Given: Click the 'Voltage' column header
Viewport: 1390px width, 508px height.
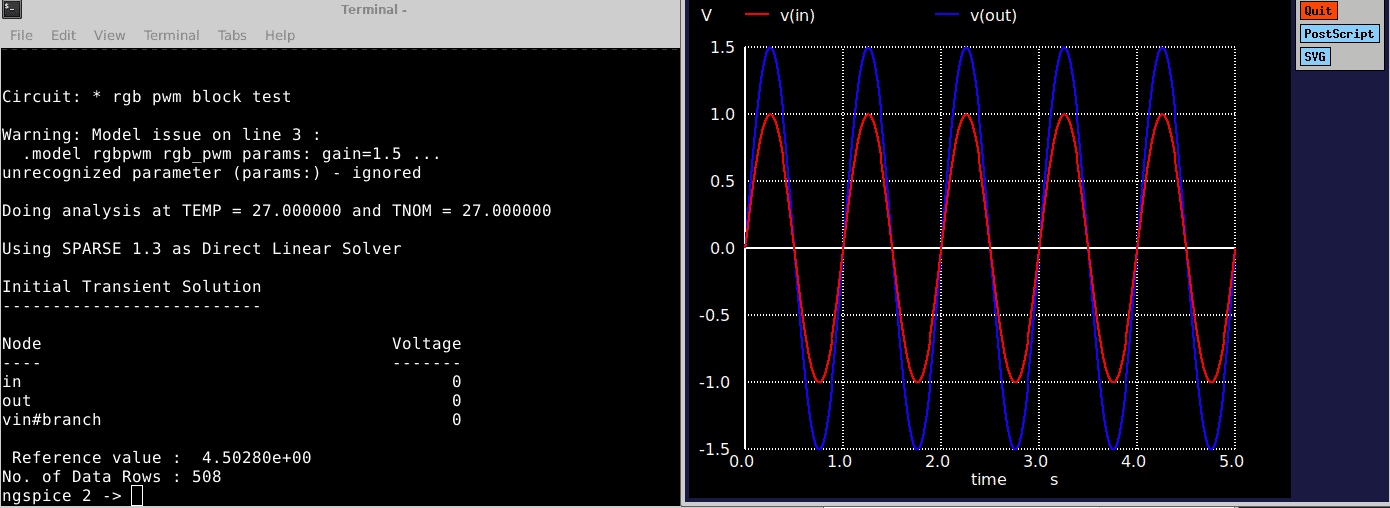Looking at the screenshot, I should pyautogui.click(x=427, y=344).
